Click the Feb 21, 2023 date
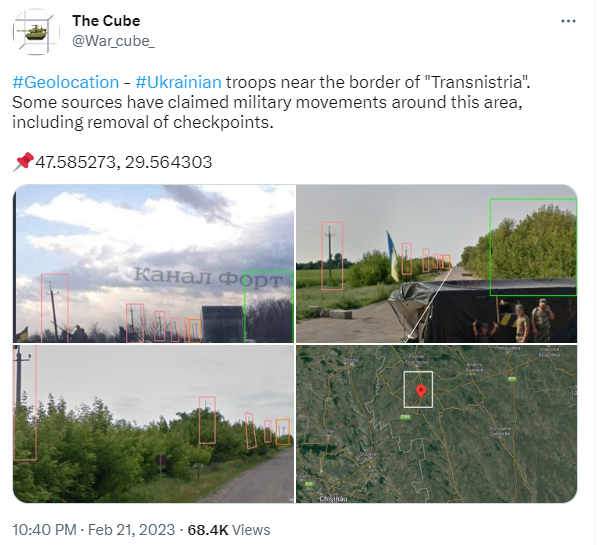598x545 pixels. [132, 532]
